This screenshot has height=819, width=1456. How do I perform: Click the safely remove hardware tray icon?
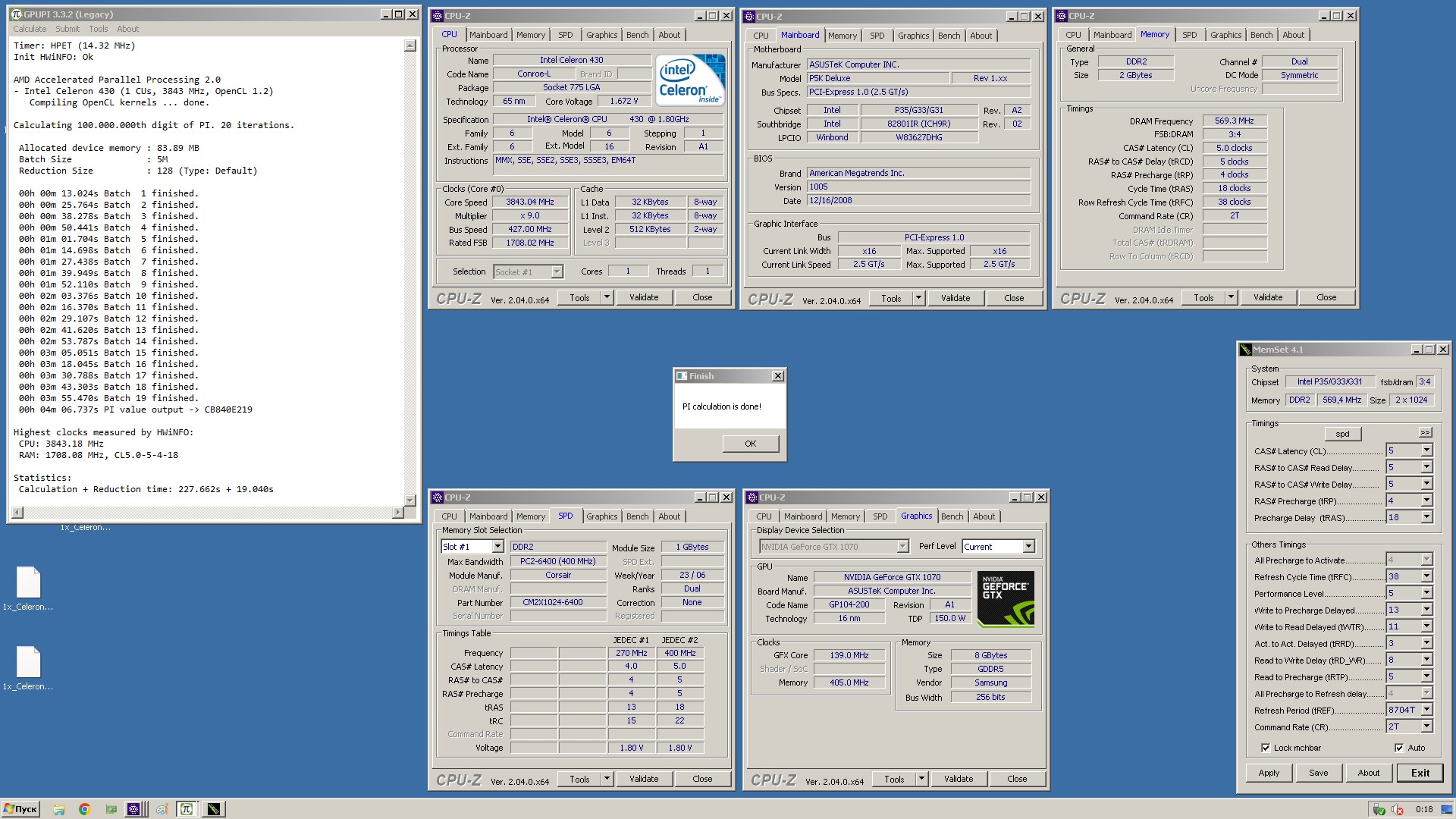coord(1379,809)
